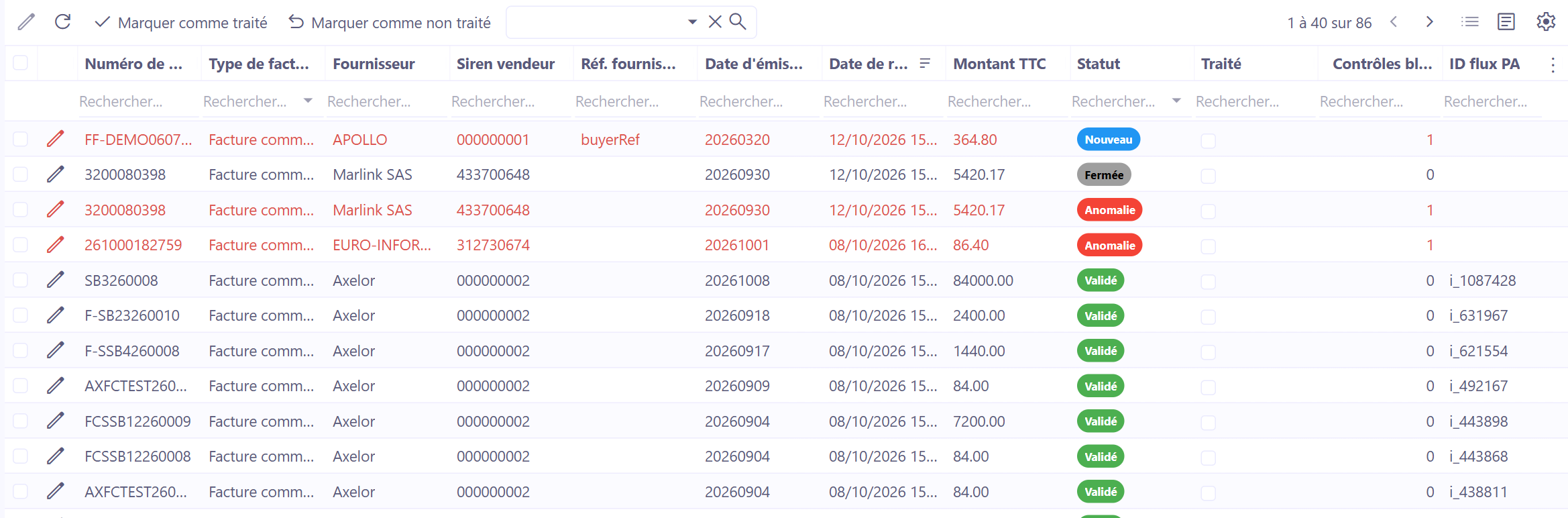Viewport: 1568px width, 518px height.
Task: Click Marquer comme traité button
Action: [181, 23]
